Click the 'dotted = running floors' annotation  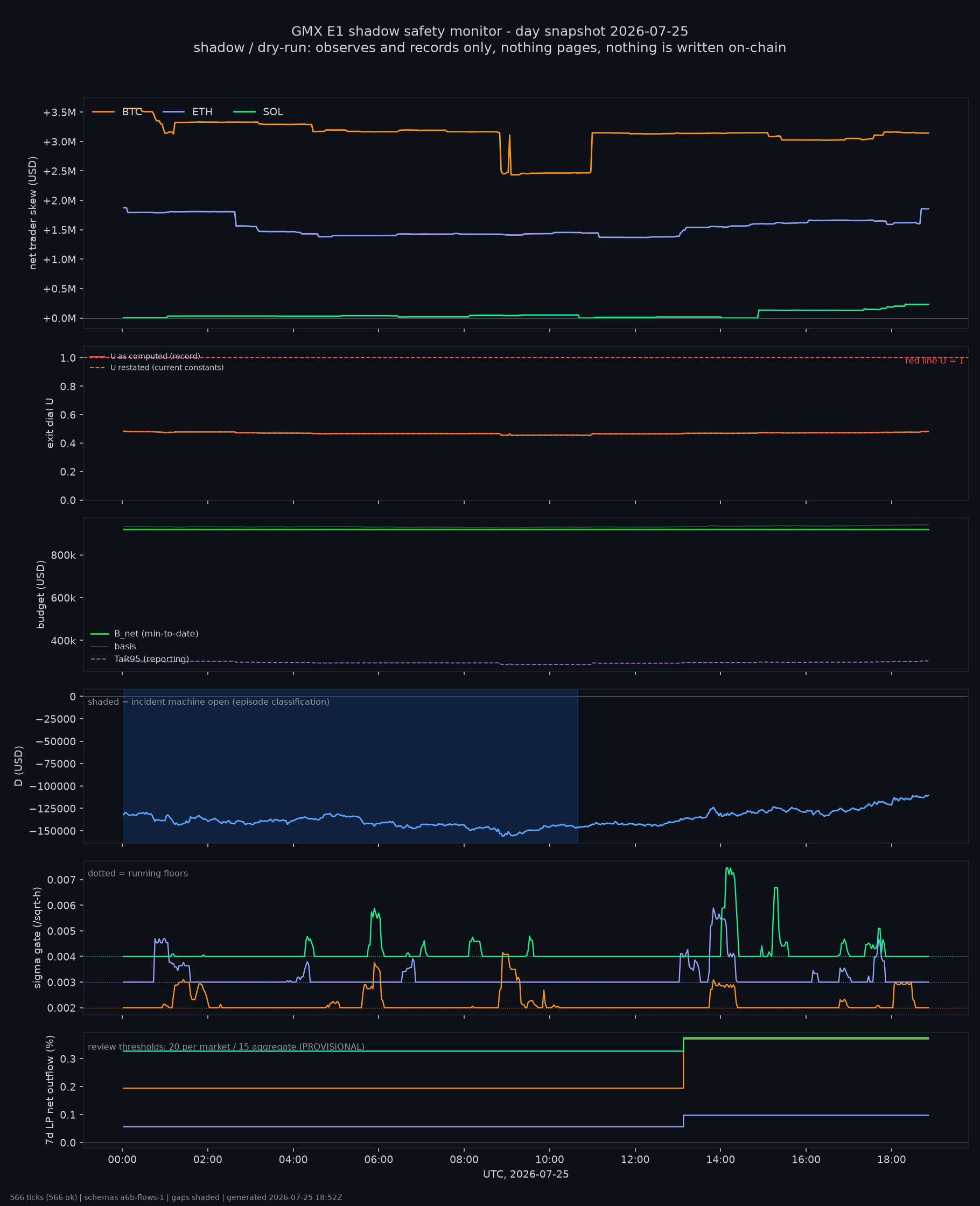[x=138, y=873]
